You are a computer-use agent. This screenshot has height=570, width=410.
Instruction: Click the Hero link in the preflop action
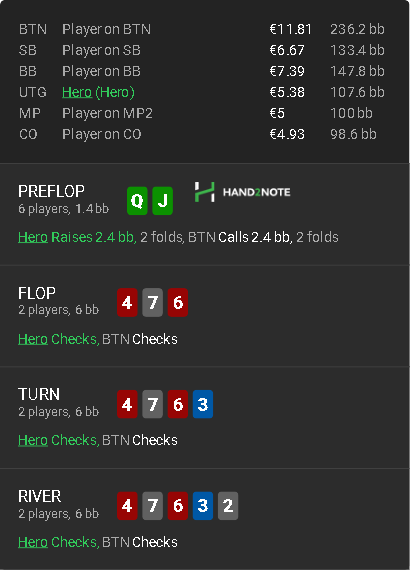(x=33, y=237)
